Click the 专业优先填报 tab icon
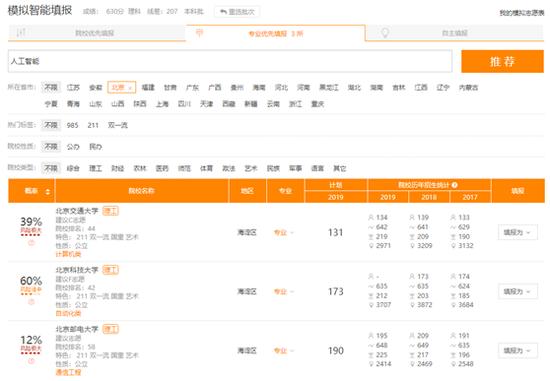 click(x=199, y=33)
